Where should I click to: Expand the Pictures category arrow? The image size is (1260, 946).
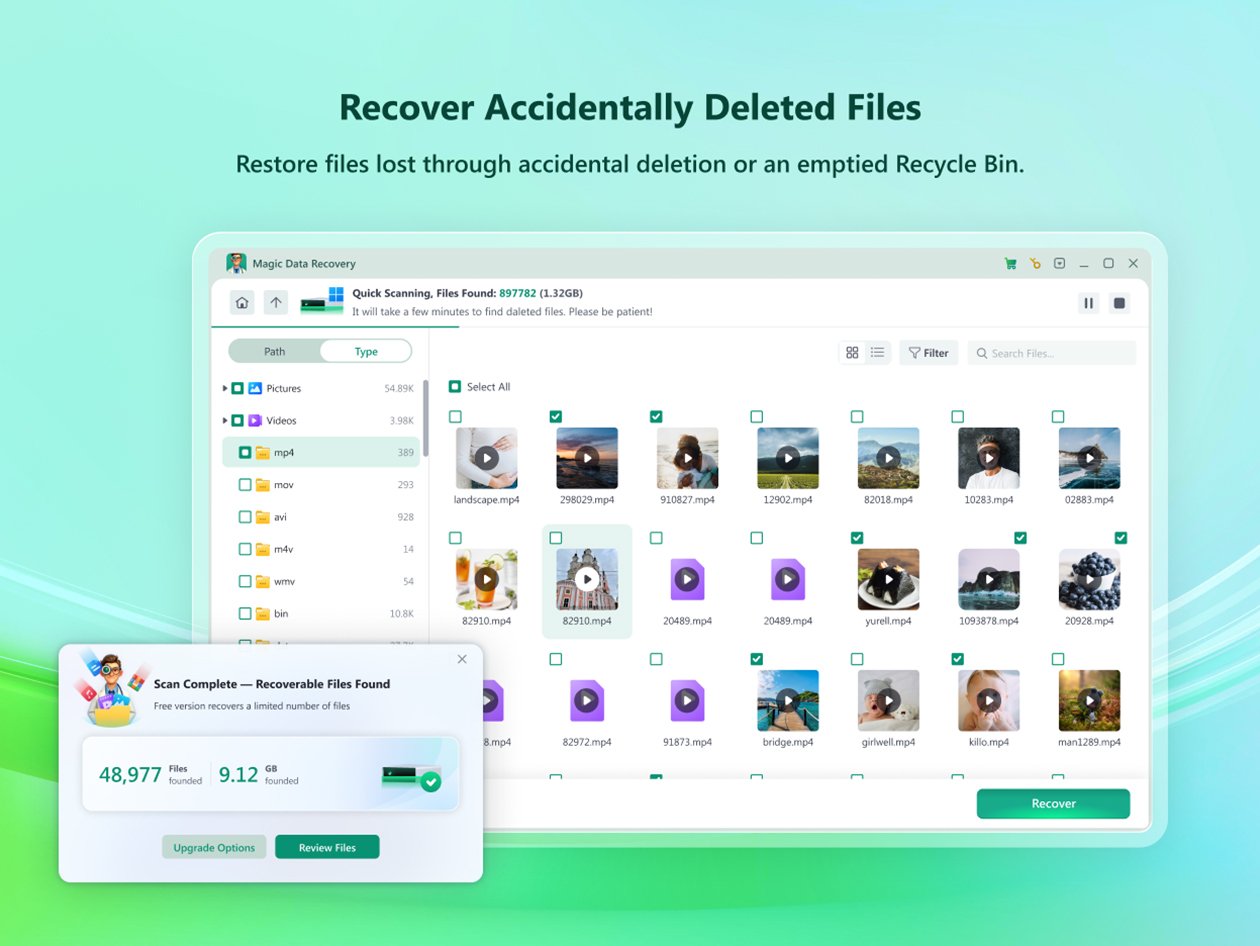tap(224, 388)
